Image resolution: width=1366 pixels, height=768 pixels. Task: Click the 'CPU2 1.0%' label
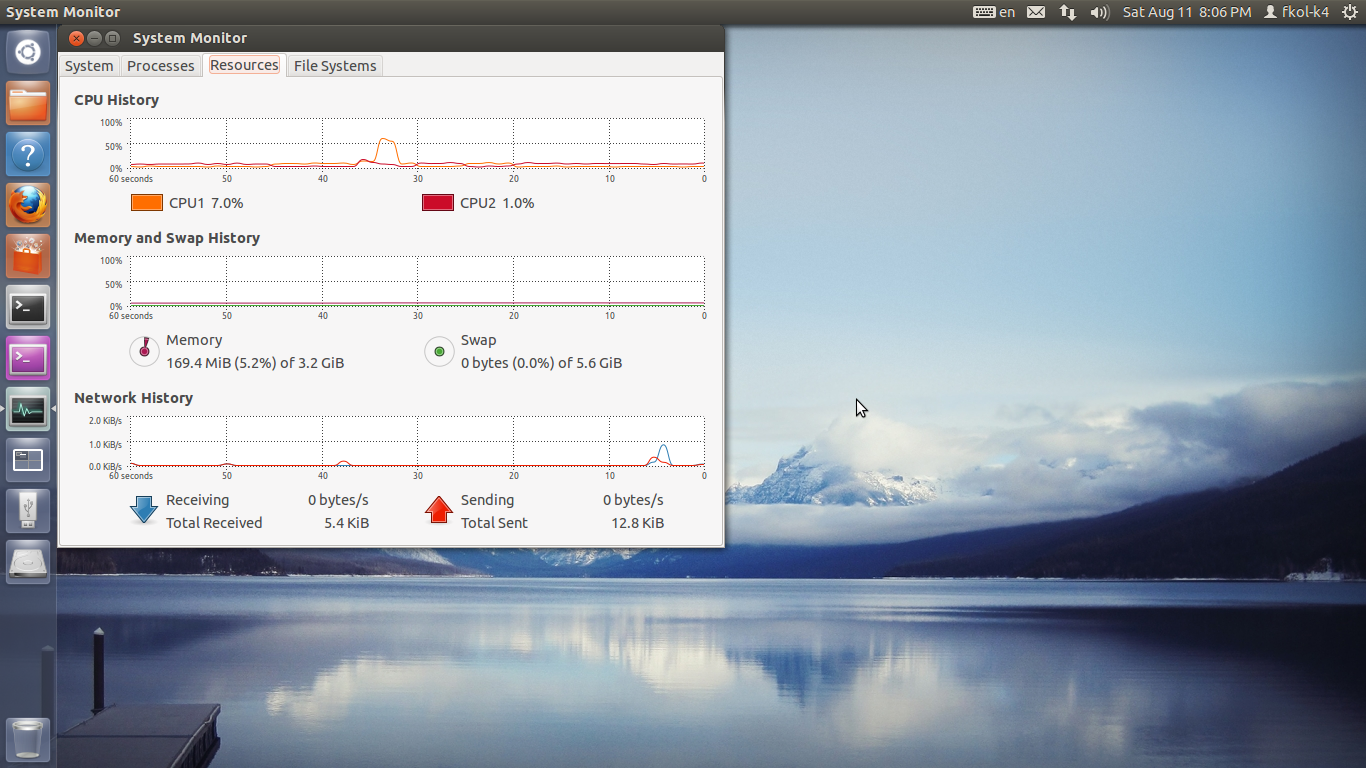(x=497, y=203)
